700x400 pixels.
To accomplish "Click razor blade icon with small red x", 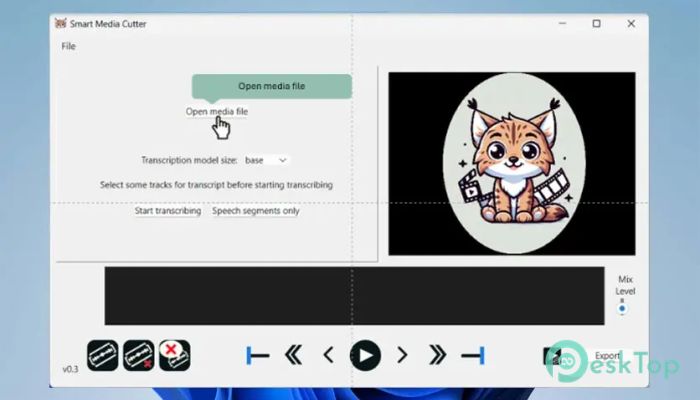I will [139, 355].
